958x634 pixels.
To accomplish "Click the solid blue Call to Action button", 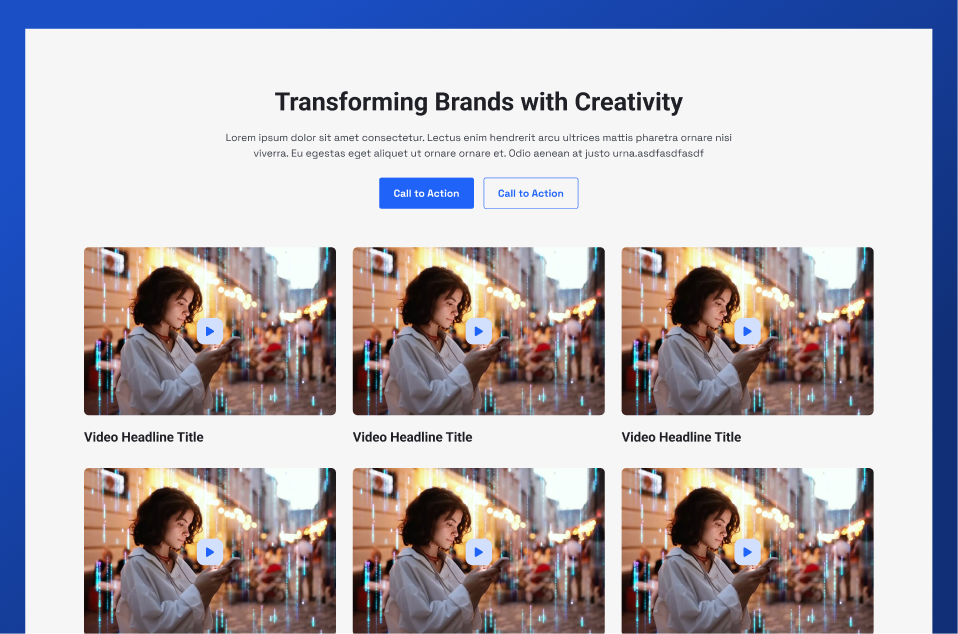I will click(x=426, y=193).
